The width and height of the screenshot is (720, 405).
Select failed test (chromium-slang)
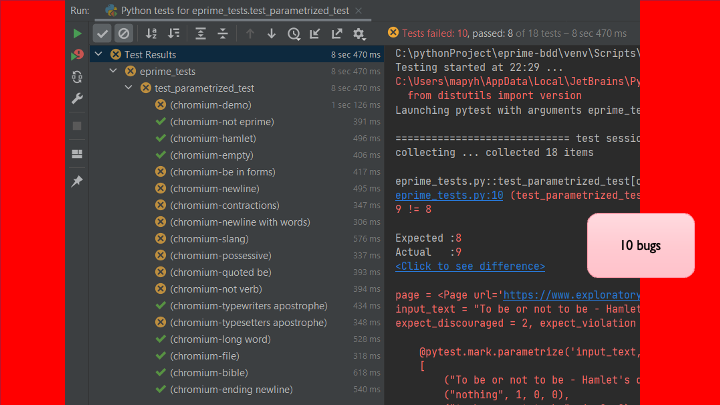click(209, 239)
